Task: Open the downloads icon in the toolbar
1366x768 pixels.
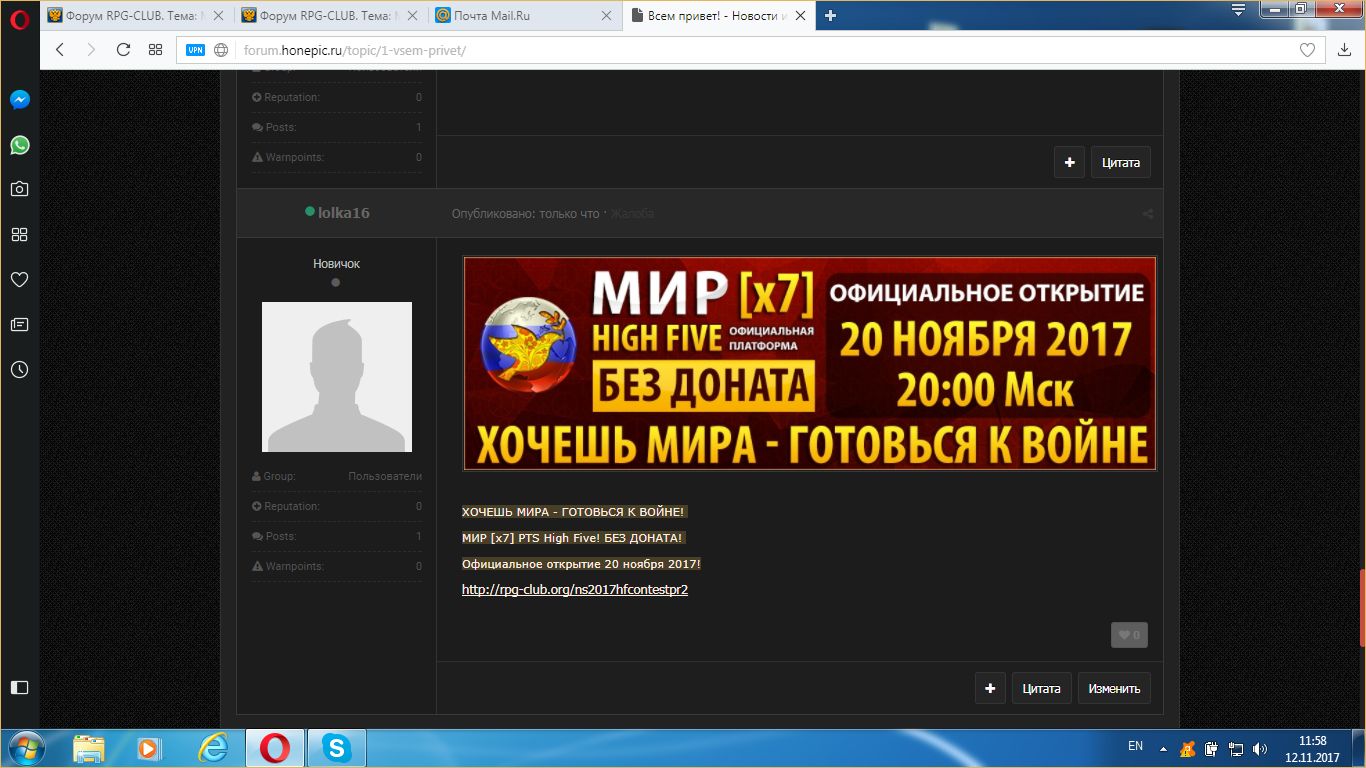Action: tap(1343, 49)
